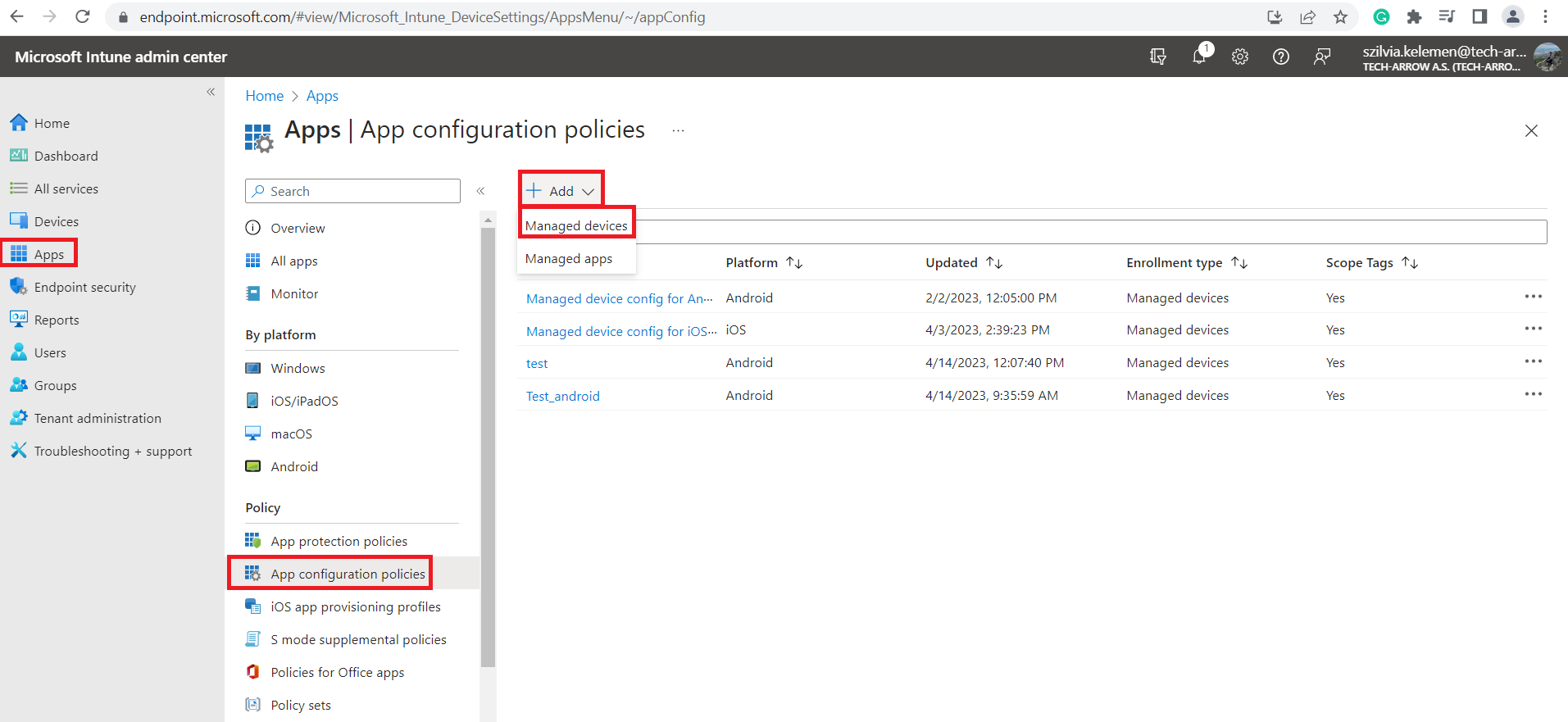This screenshot has width=1568, height=722.
Task: Click the Policies for Office apps icon
Action: [x=253, y=672]
